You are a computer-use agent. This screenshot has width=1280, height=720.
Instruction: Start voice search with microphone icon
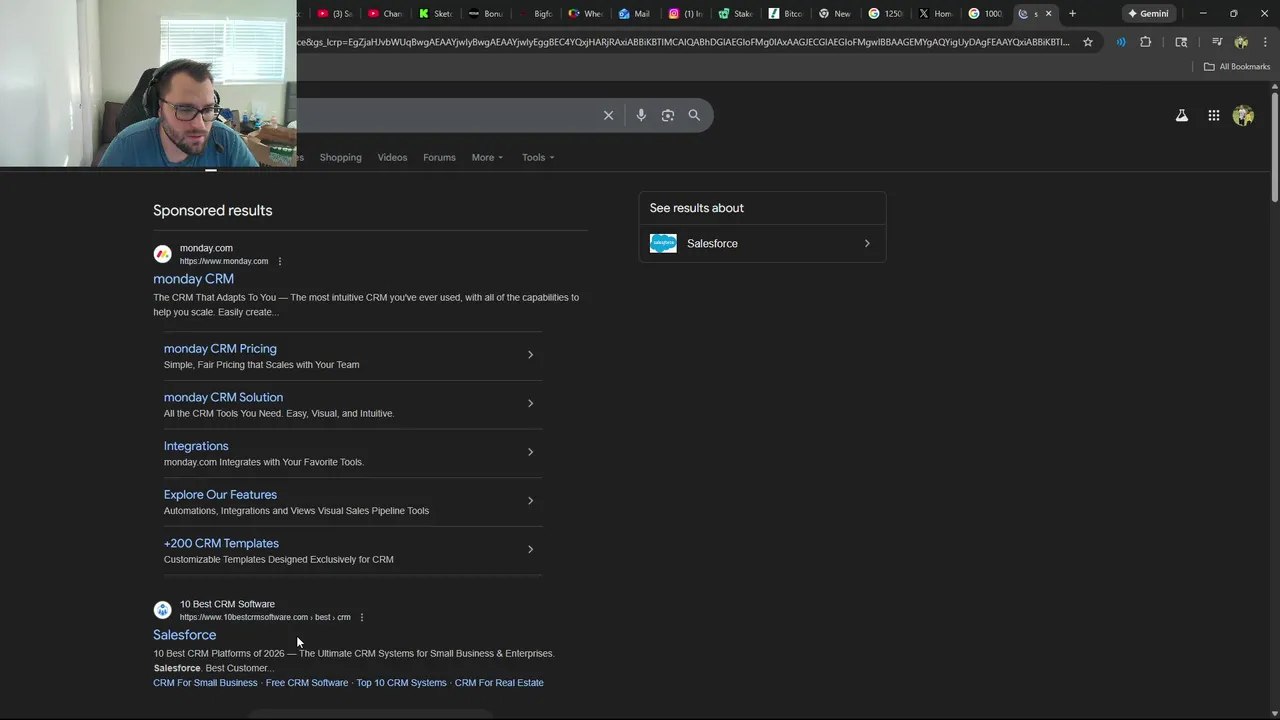point(641,115)
